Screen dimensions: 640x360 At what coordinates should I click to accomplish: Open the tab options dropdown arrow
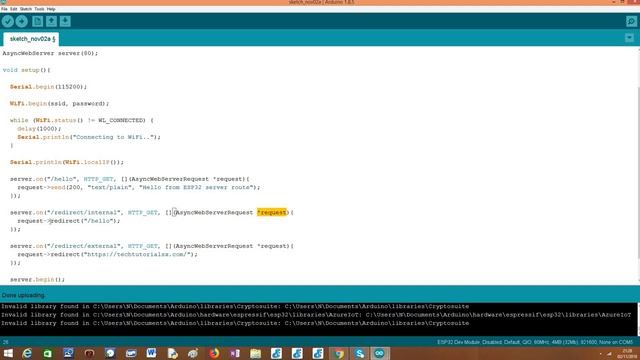(629, 38)
